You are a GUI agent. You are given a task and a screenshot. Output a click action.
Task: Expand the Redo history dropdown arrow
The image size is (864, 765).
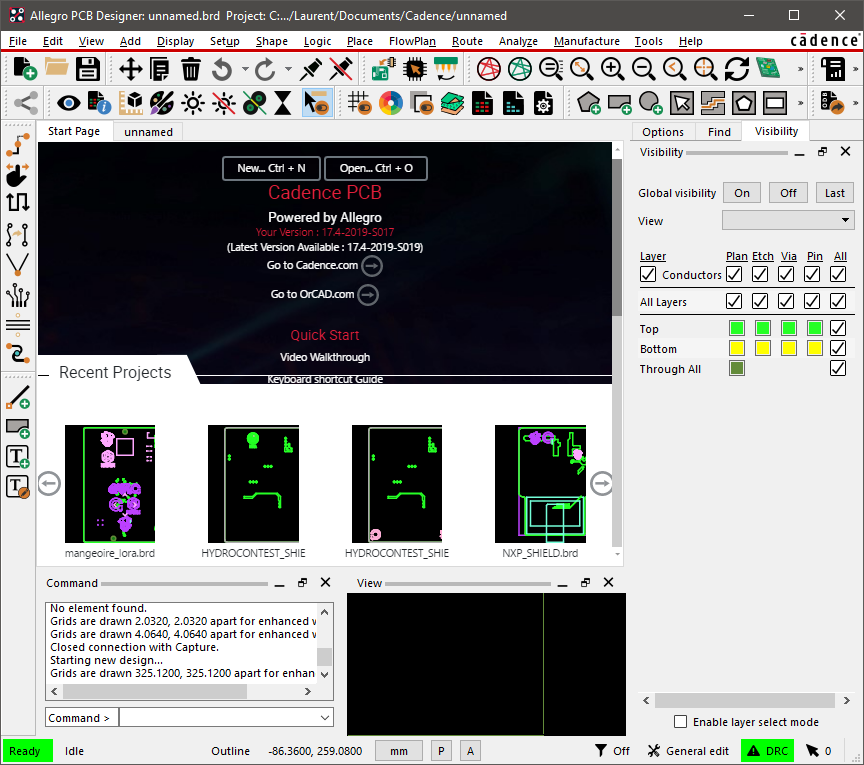(288, 69)
